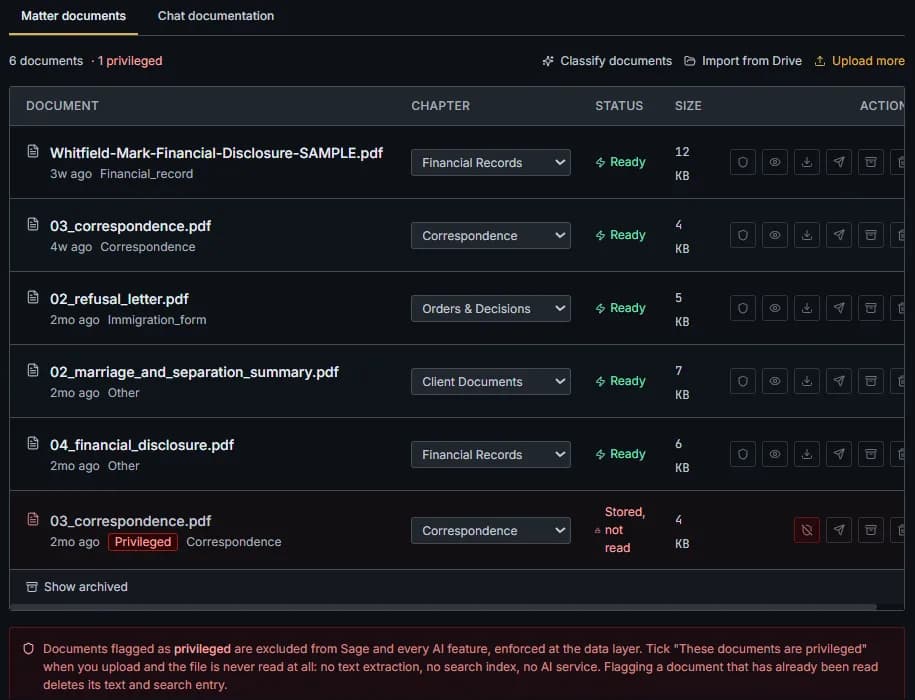Archive 04_financial_disclosure.pdf

point(871,454)
